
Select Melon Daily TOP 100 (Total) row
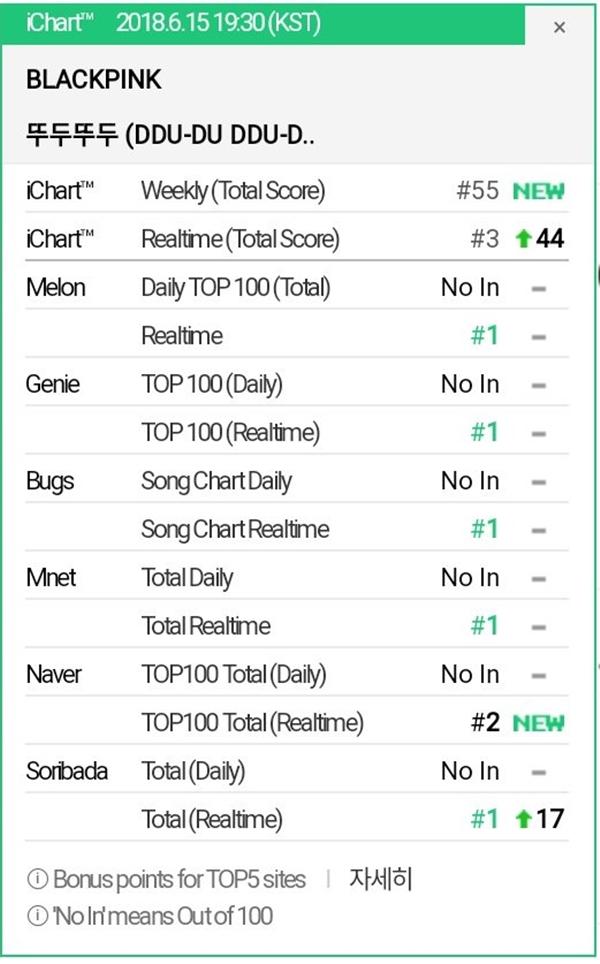pos(236,288)
